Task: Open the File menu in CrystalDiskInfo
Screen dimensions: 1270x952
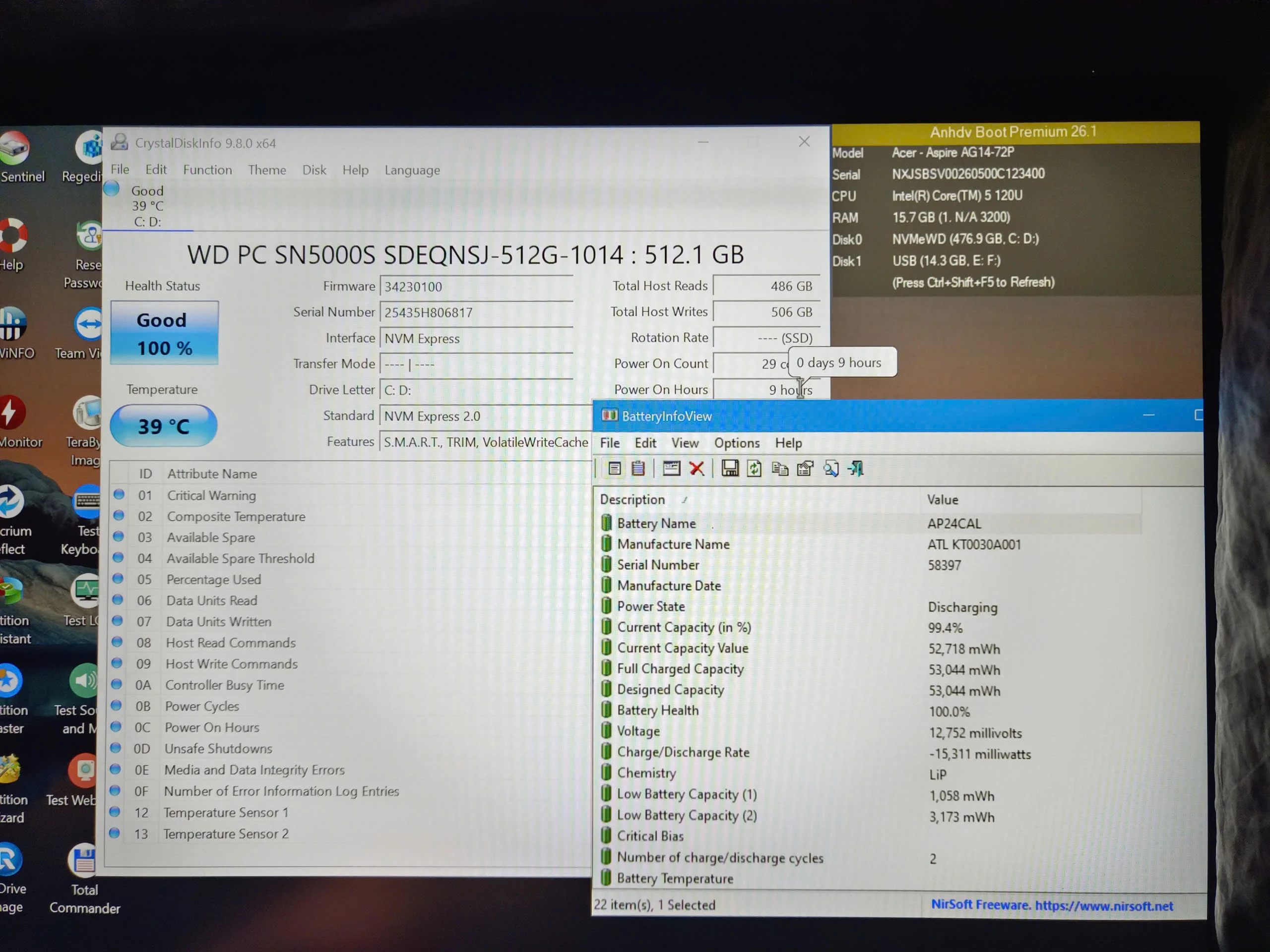Action: click(x=120, y=169)
